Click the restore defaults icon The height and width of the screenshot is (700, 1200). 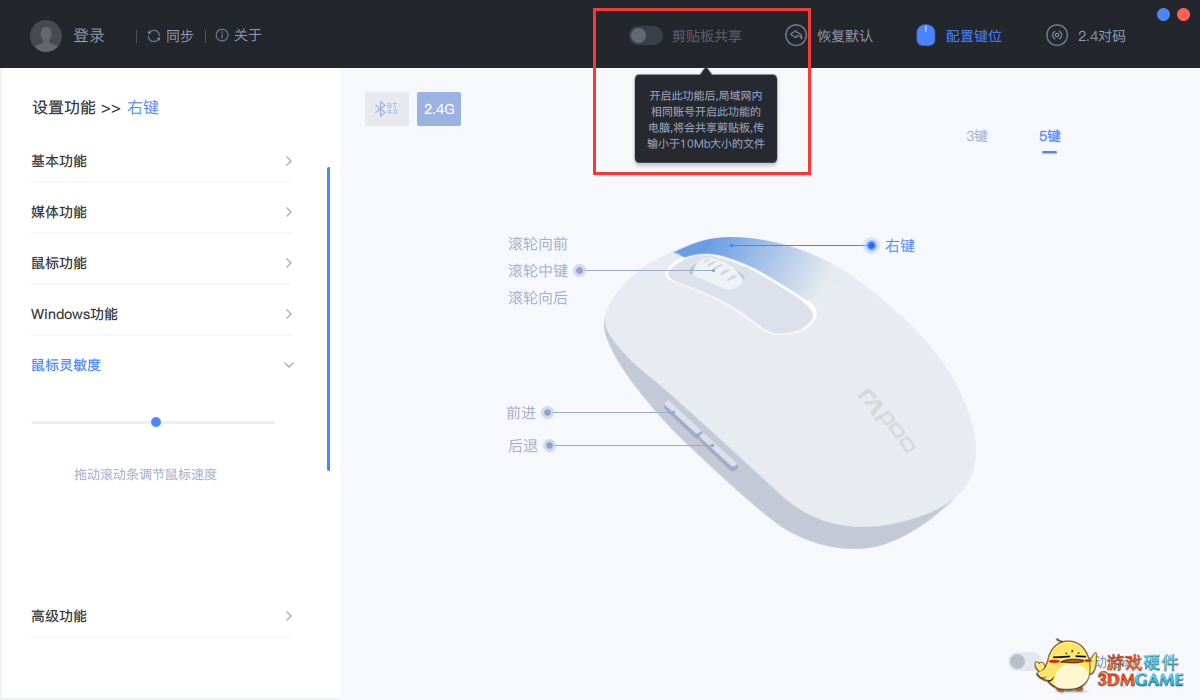click(x=796, y=36)
